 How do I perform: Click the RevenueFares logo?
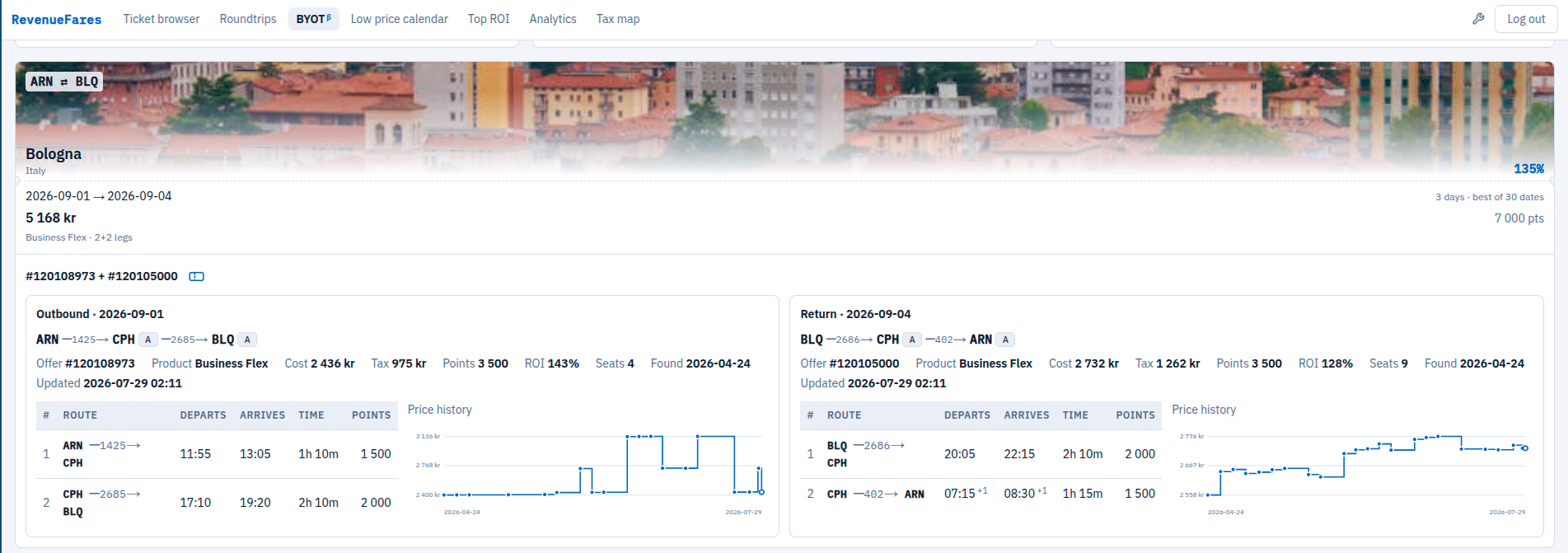click(57, 19)
